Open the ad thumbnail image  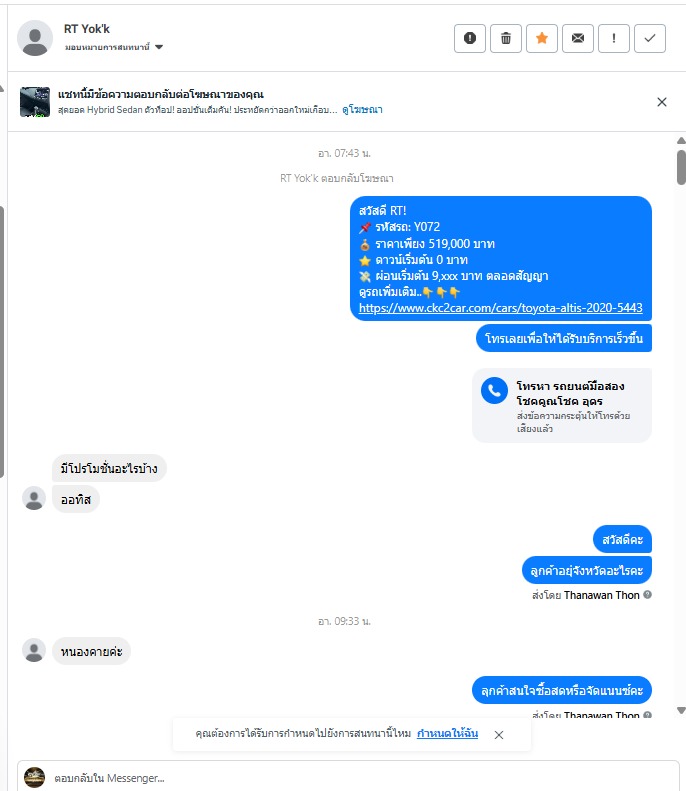coord(35,102)
